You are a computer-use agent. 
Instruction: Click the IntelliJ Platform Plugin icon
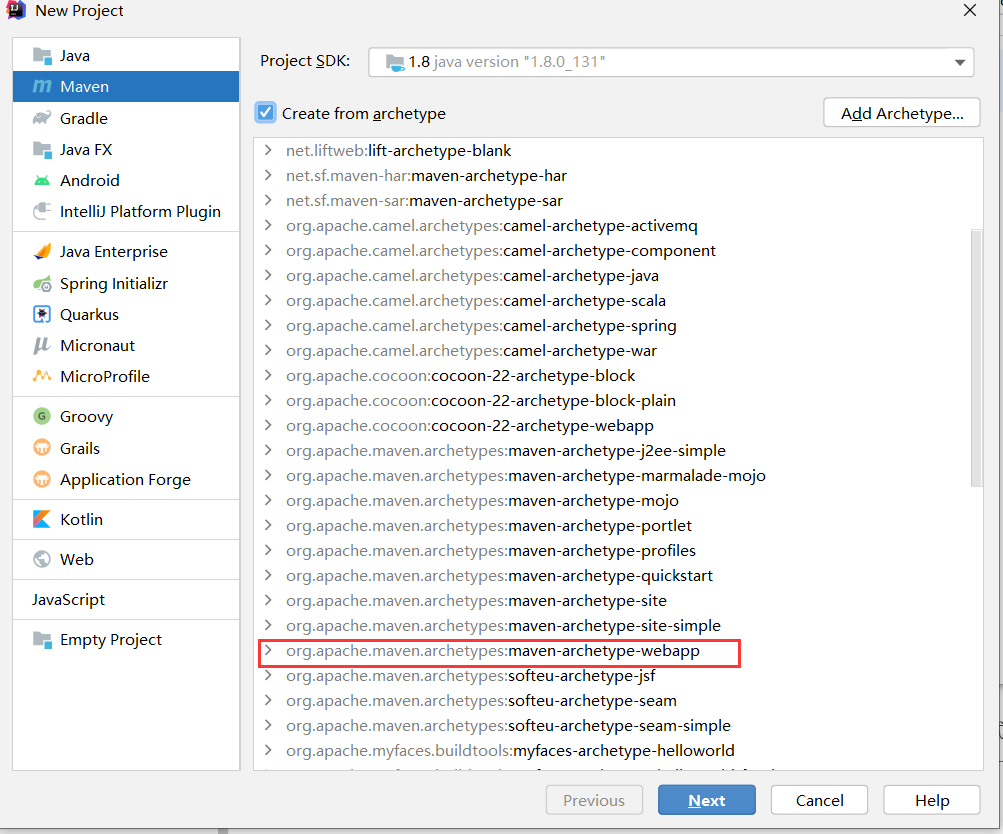42,211
